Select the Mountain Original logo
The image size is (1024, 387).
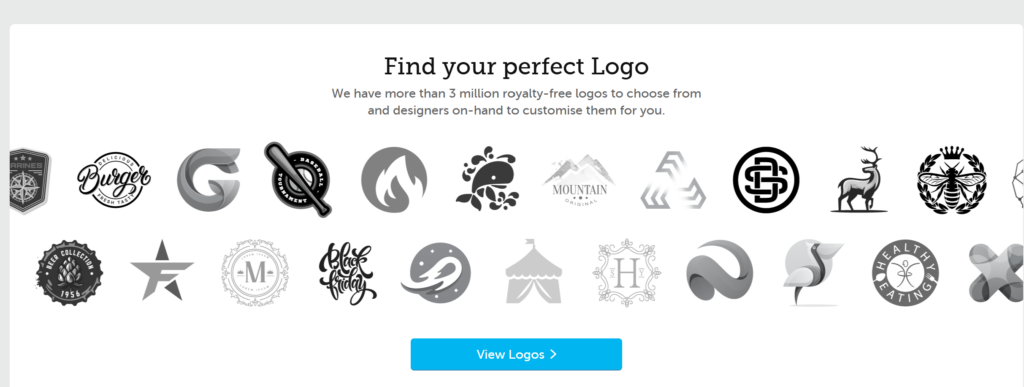click(579, 181)
